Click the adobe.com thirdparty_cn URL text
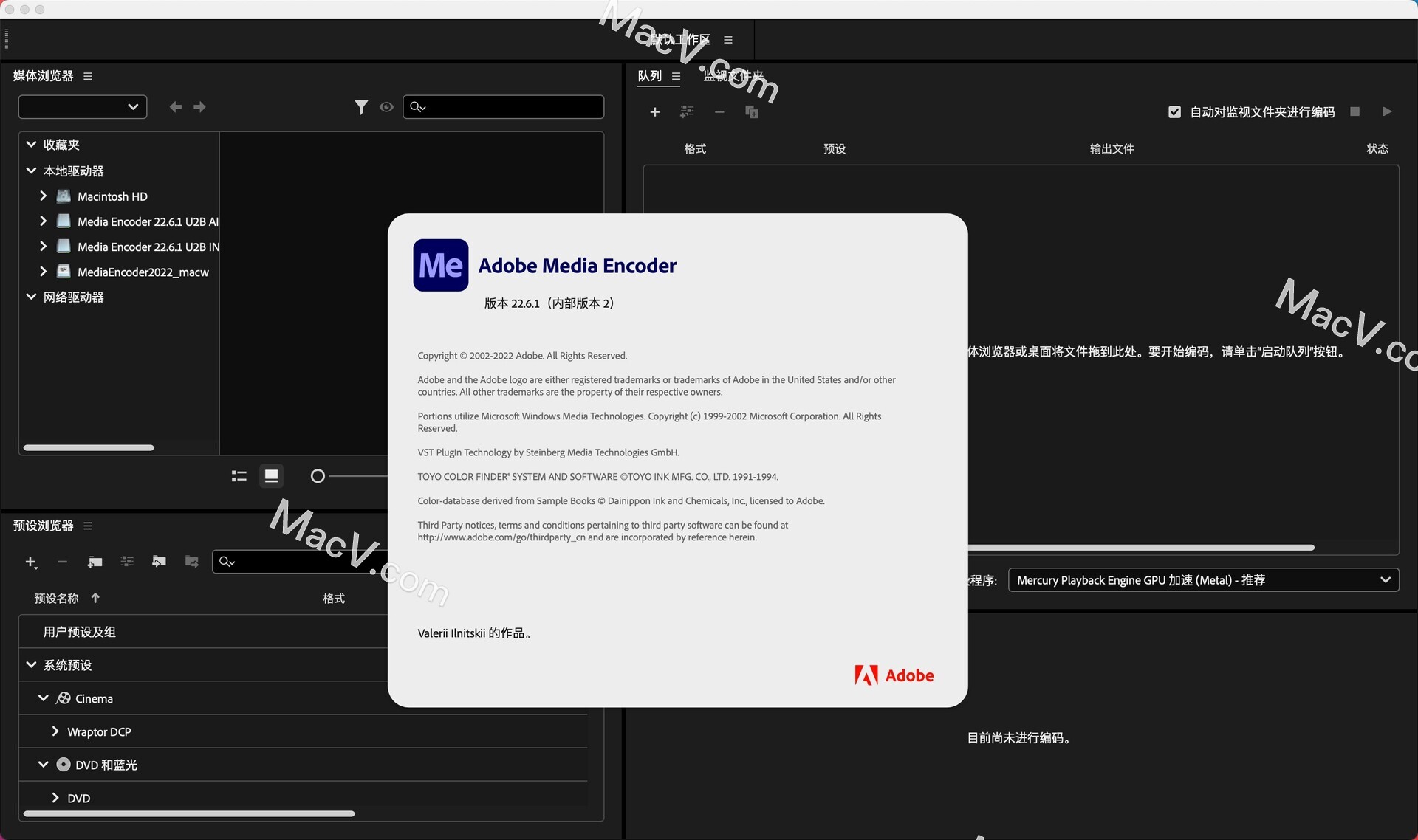 point(501,537)
